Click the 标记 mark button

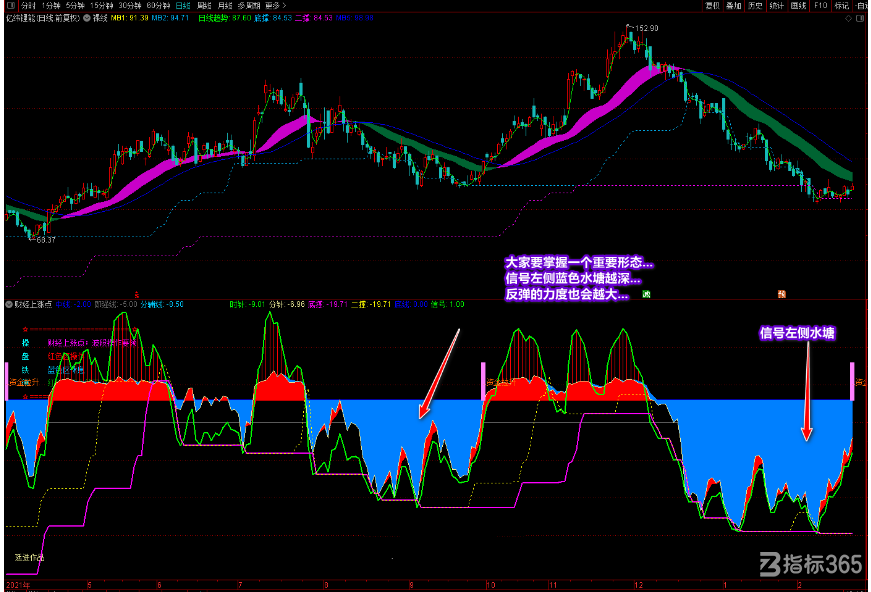coord(842,6)
